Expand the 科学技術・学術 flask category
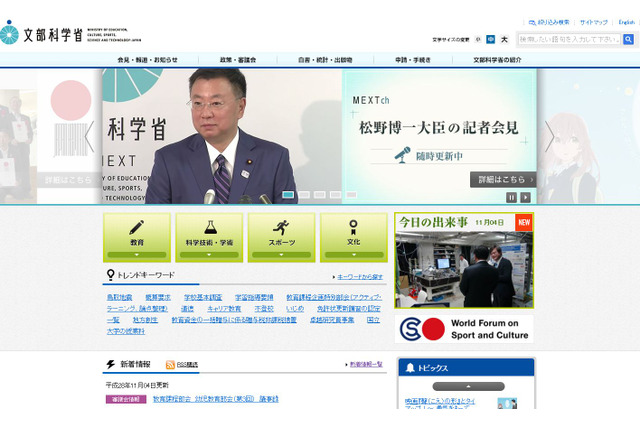The width and height of the screenshot is (640, 426). click(209, 237)
